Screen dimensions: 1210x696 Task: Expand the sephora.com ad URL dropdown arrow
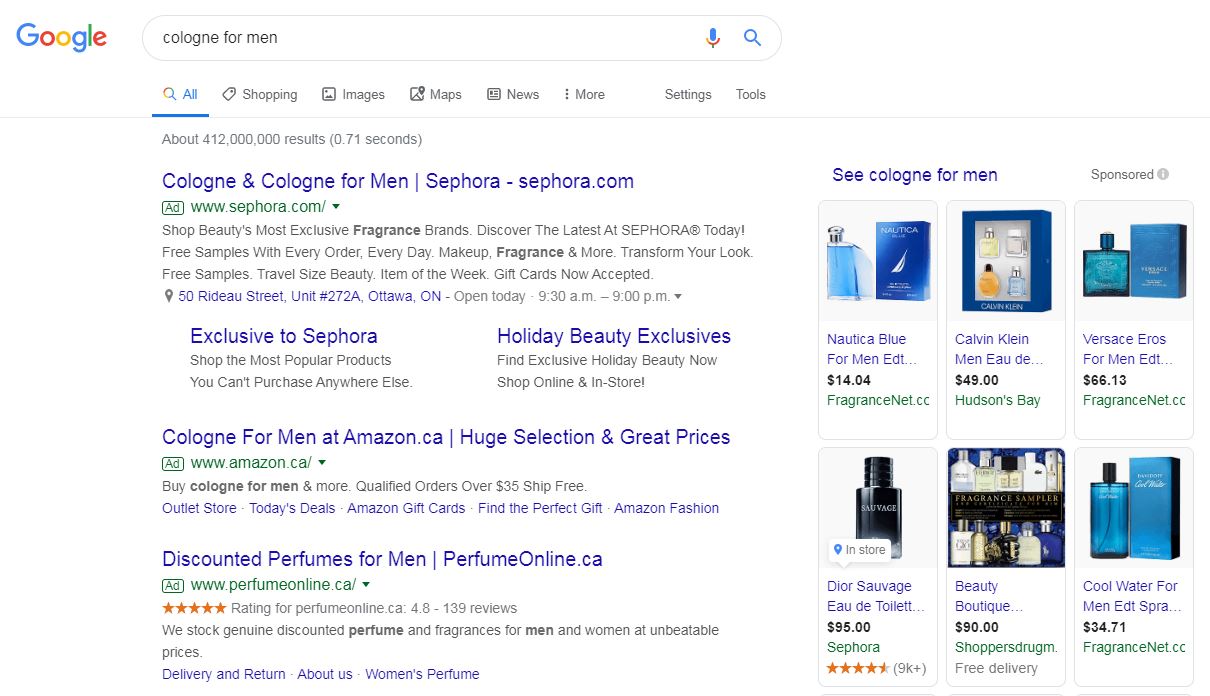click(x=336, y=207)
